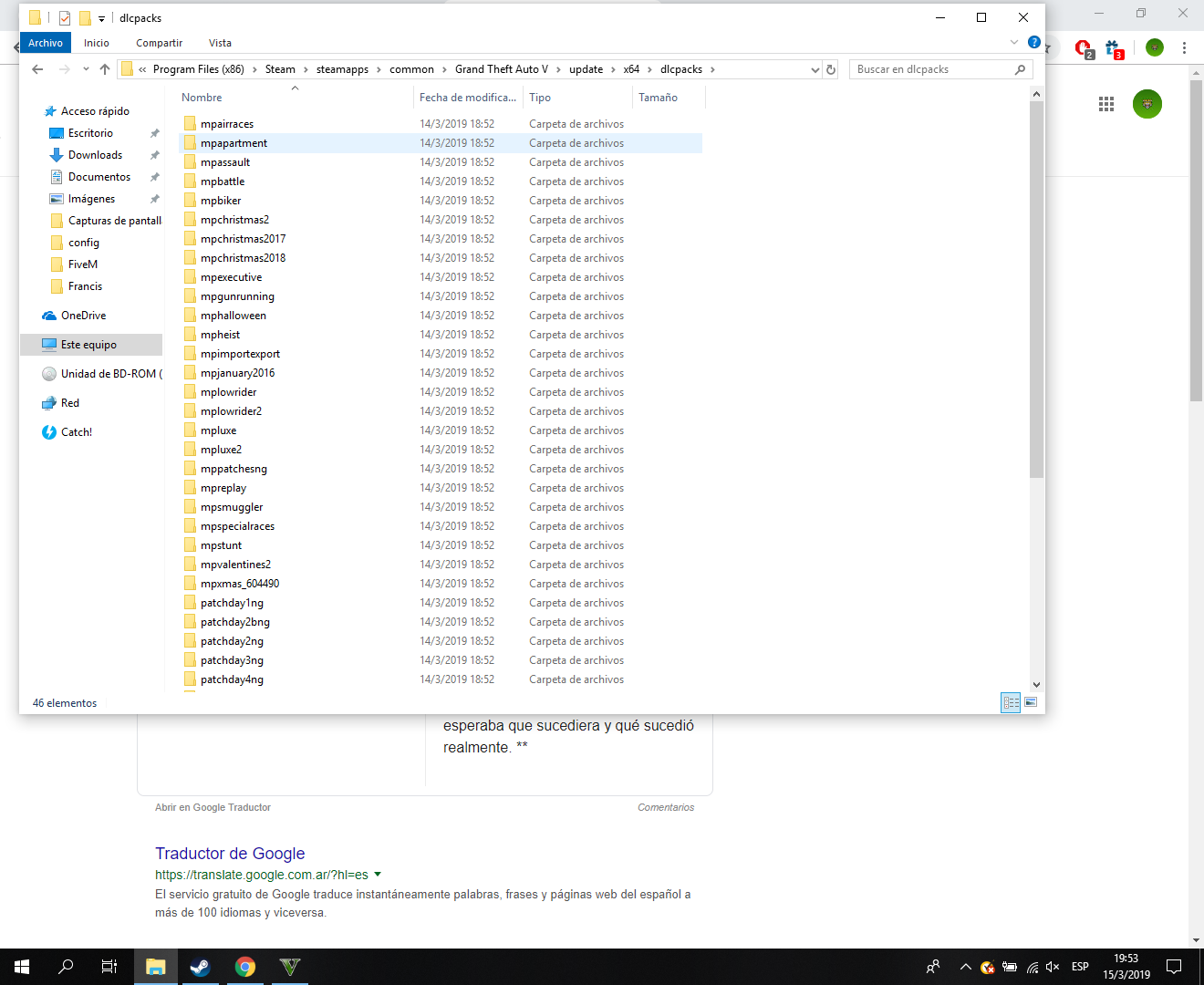Click the search magnifier in Buscar box
This screenshot has height=985, width=1204.
click(1020, 69)
